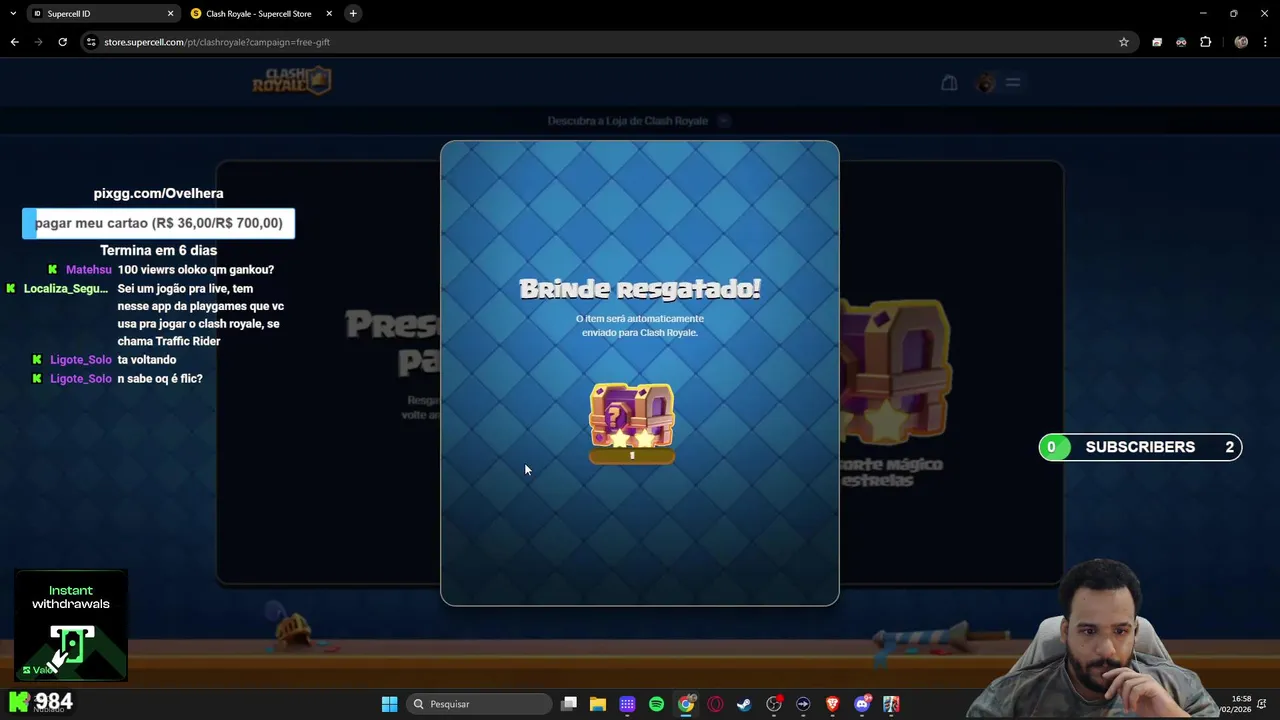Close the Clash Royale Supercell Store tab
The height and width of the screenshot is (720, 1280).
click(329, 14)
